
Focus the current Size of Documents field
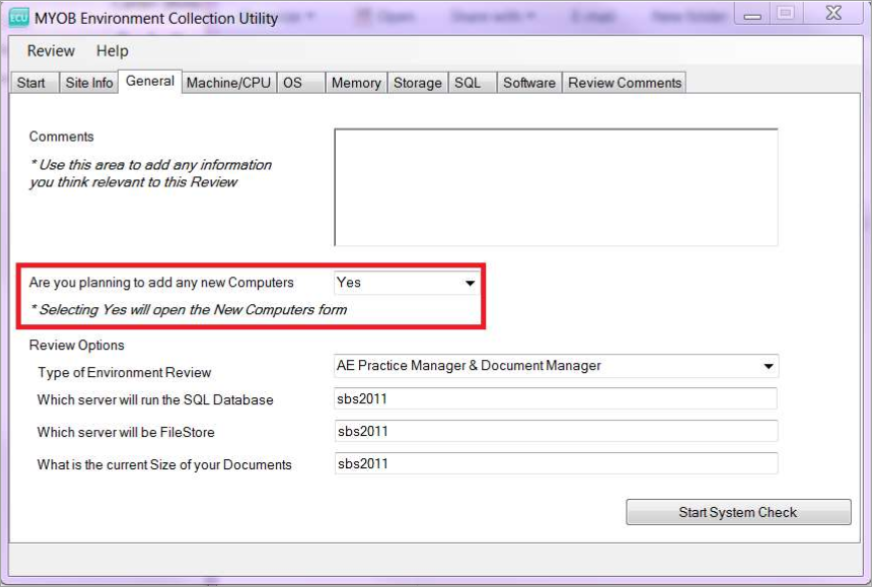pyautogui.click(x=555, y=464)
